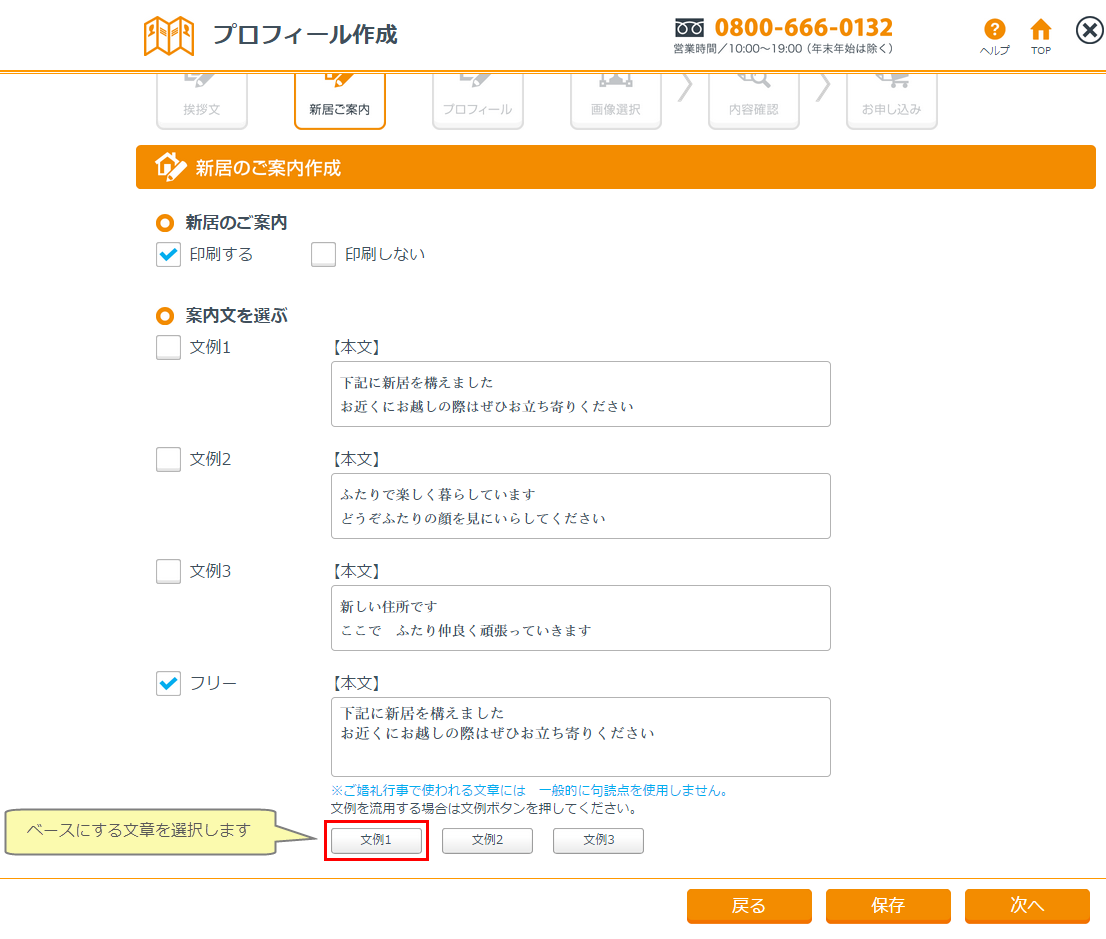Screen dimensions: 1106x939
Task: Check the 印刷する checkbox
Action: tap(169, 255)
